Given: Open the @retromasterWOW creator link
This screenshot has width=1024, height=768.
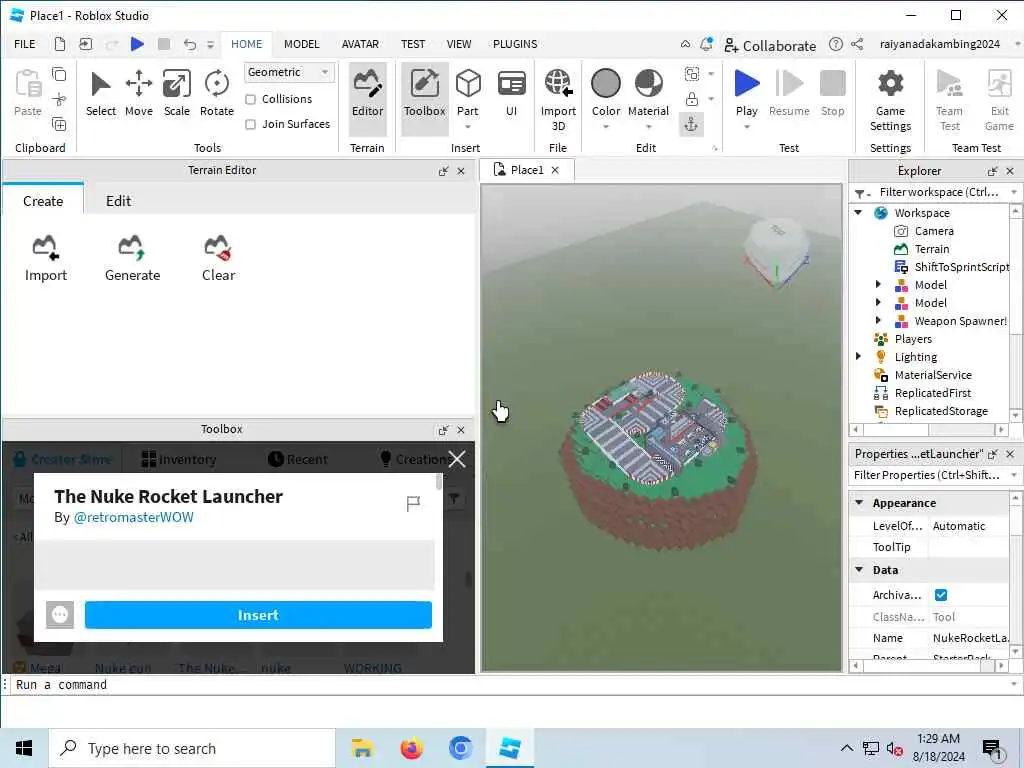Looking at the screenshot, I should [x=133, y=517].
